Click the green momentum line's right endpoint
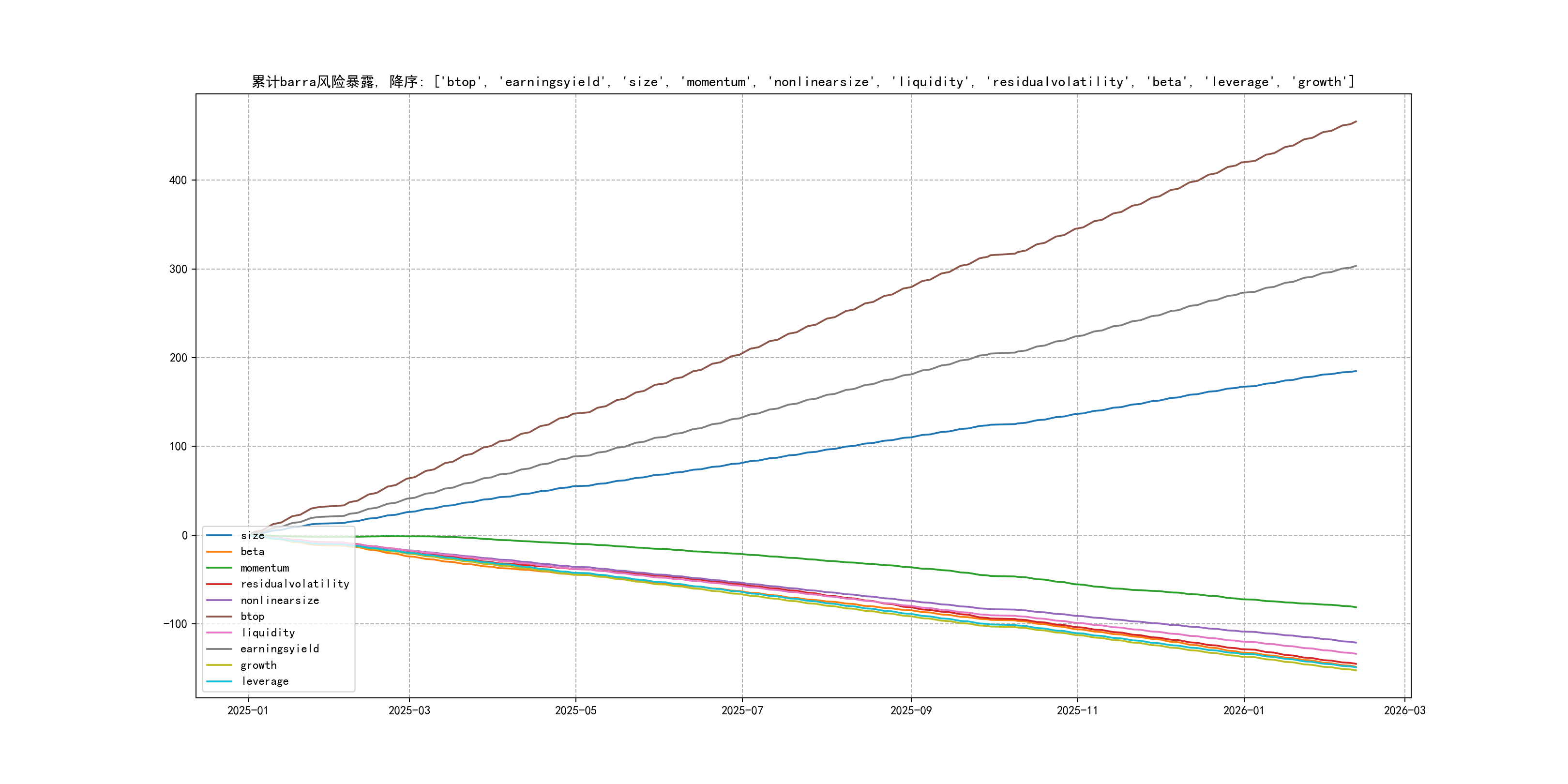1568x784 pixels. pyautogui.click(x=1356, y=607)
